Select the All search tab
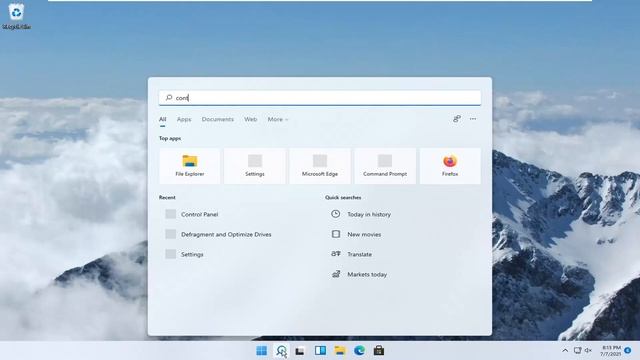The width and height of the screenshot is (640, 360). (x=162, y=119)
